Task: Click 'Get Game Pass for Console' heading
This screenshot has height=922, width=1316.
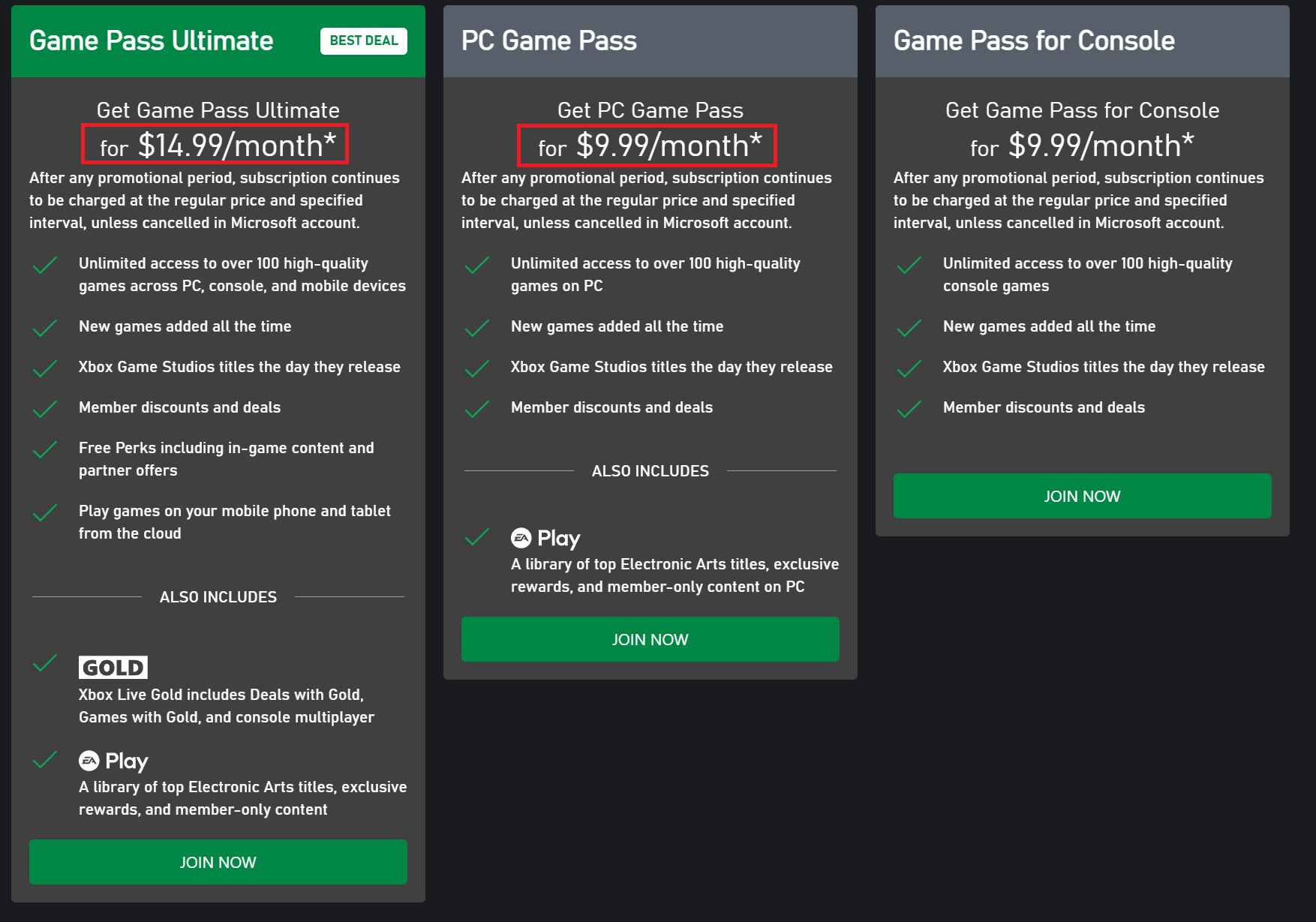Action: click(x=1082, y=110)
